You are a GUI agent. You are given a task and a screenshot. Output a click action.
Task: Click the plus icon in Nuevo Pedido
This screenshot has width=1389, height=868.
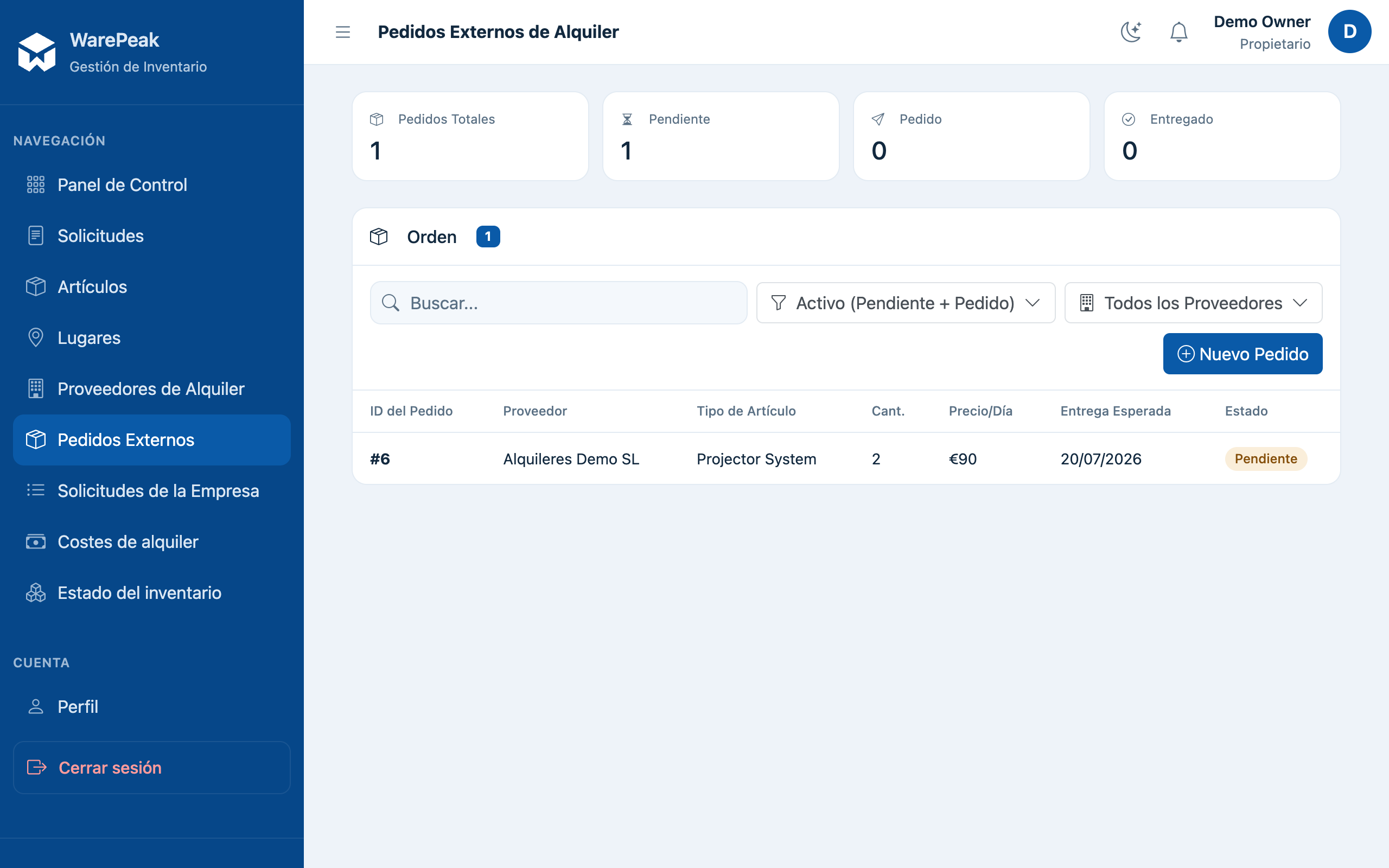1186,354
